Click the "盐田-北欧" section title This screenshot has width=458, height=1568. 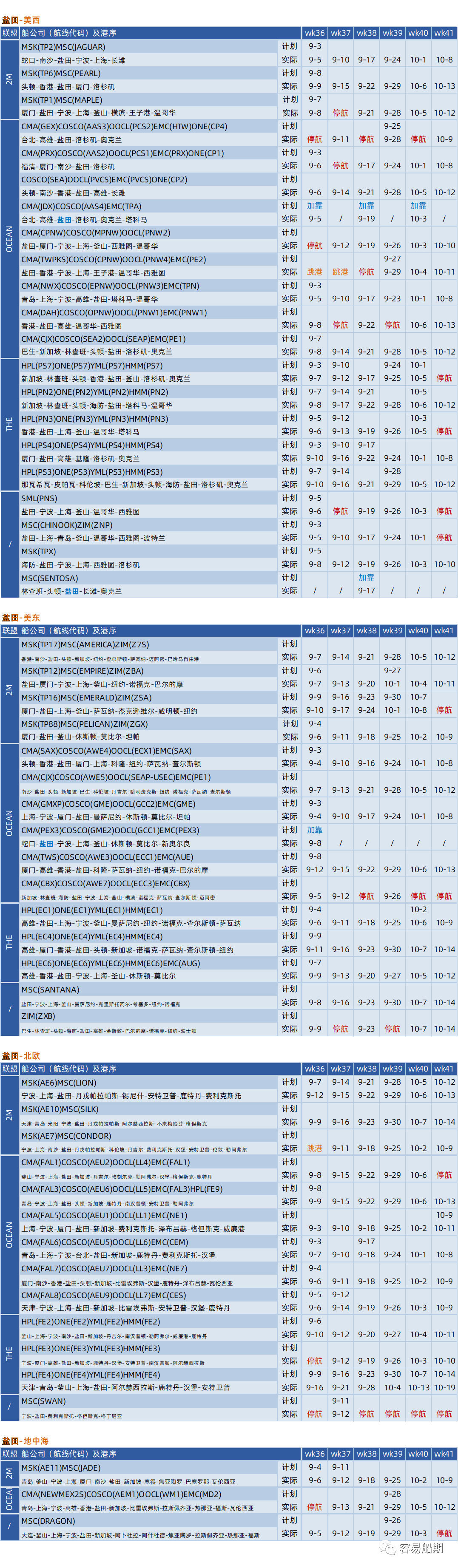click(x=21, y=1056)
